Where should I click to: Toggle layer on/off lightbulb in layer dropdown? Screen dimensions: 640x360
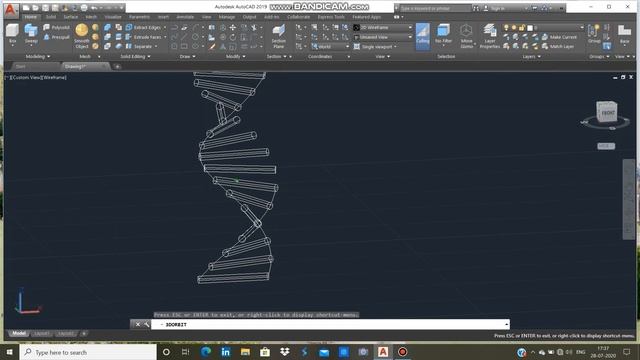507,27
